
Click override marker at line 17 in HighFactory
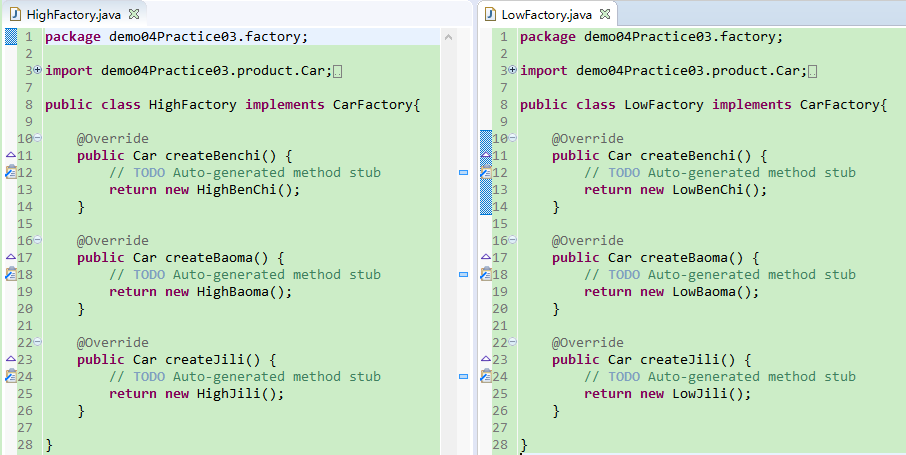click(x=10, y=257)
